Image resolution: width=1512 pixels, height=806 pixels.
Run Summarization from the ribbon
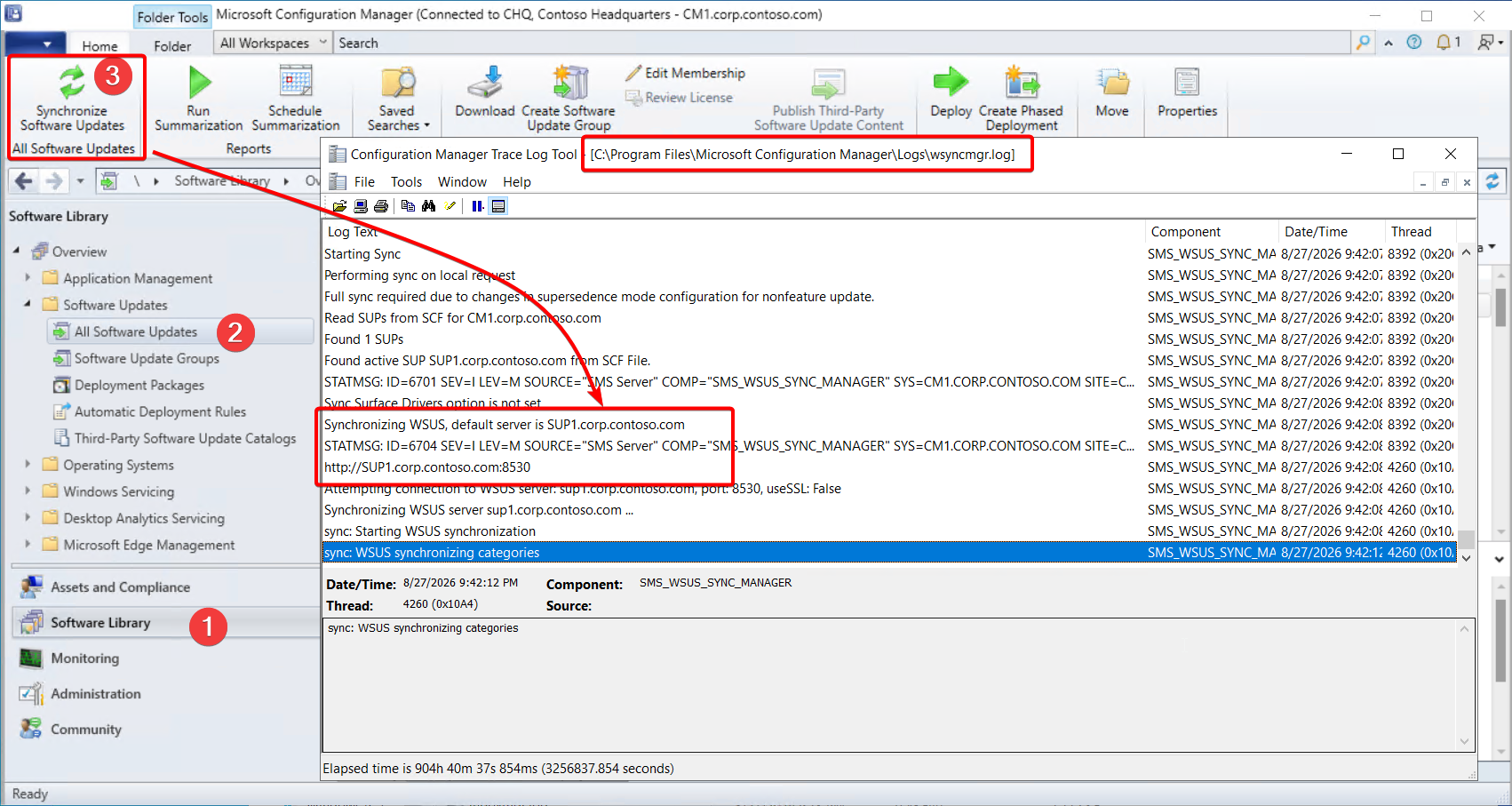pyautogui.click(x=198, y=98)
